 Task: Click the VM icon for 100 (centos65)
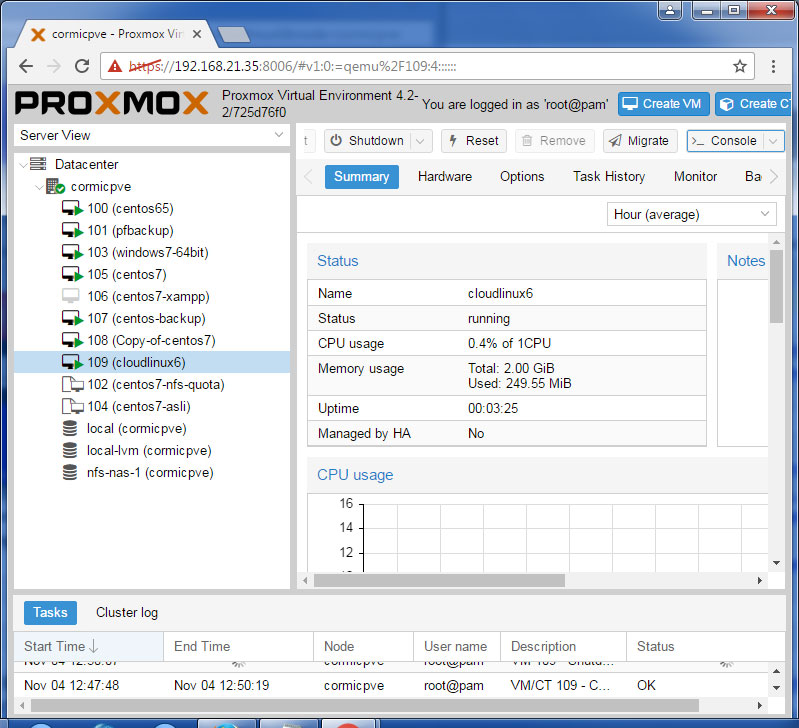click(x=72, y=208)
